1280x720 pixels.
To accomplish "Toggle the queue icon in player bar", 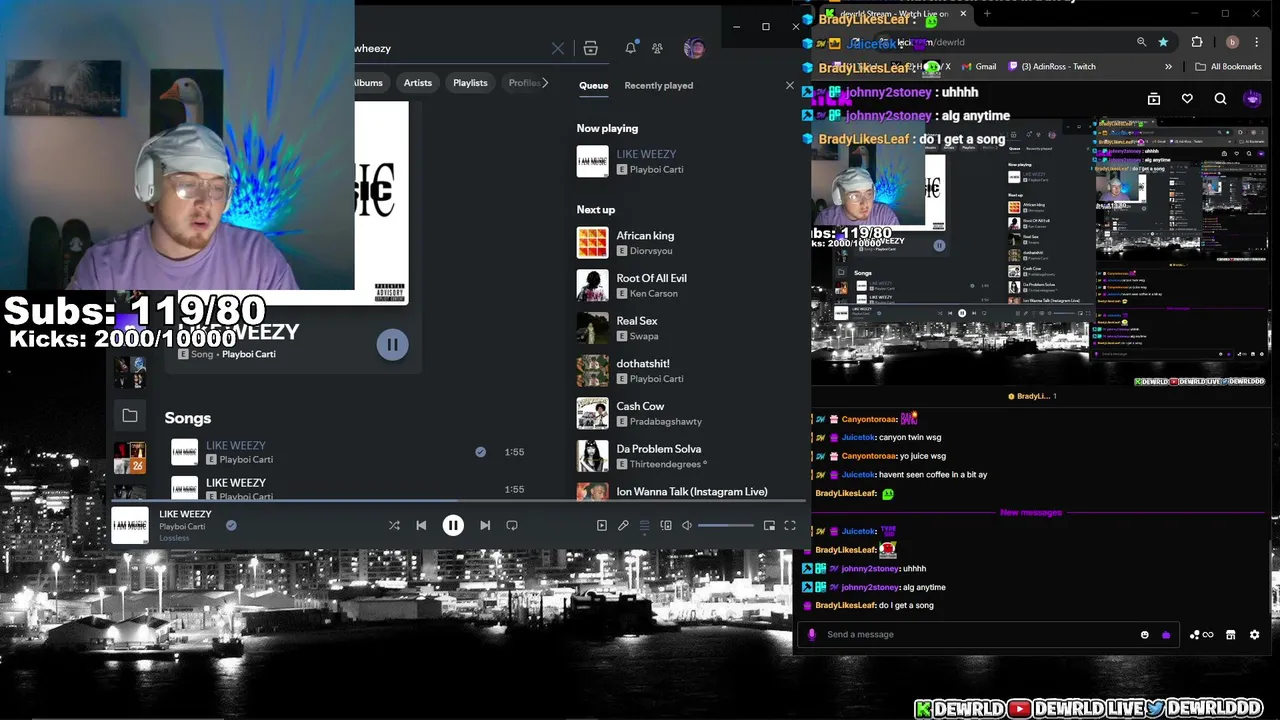I will click(x=645, y=525).
